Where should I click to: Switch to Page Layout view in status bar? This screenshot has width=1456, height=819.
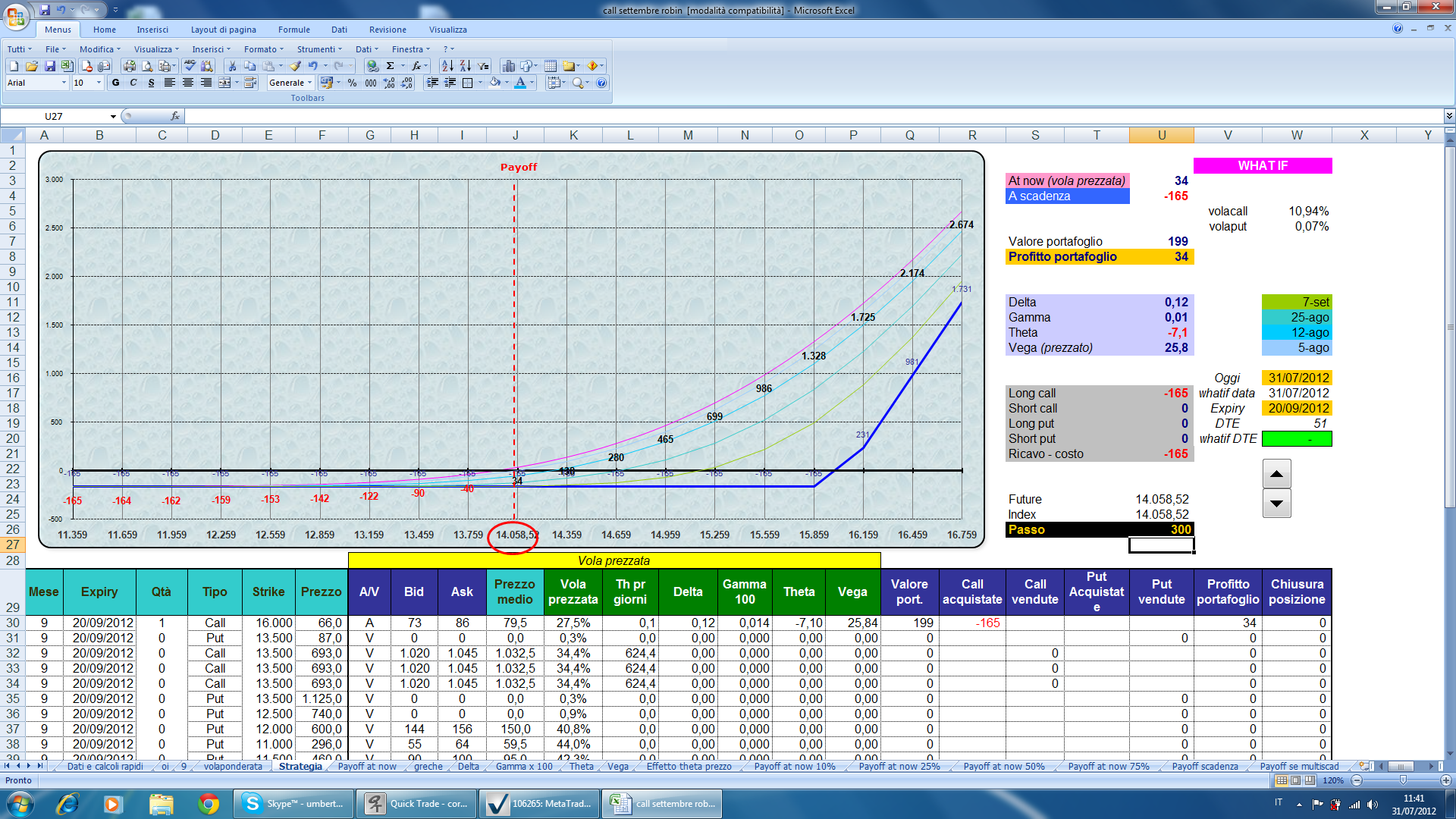click(1296, 780)
